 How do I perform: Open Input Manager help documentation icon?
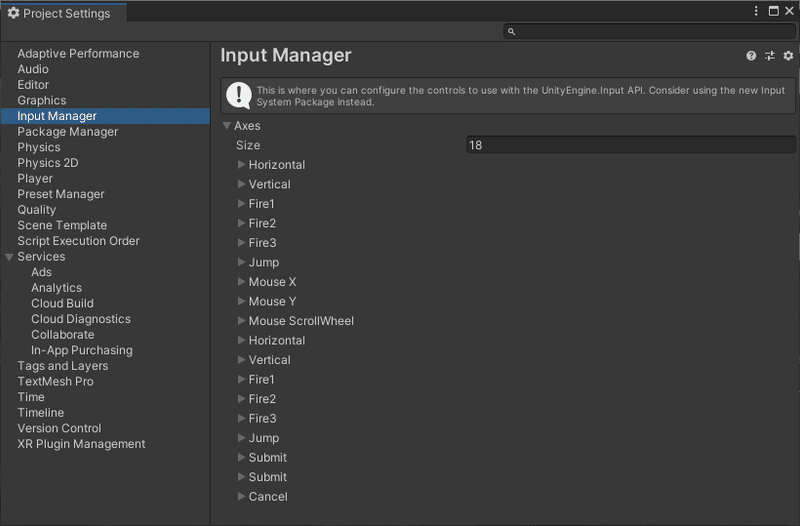point(751,56)
